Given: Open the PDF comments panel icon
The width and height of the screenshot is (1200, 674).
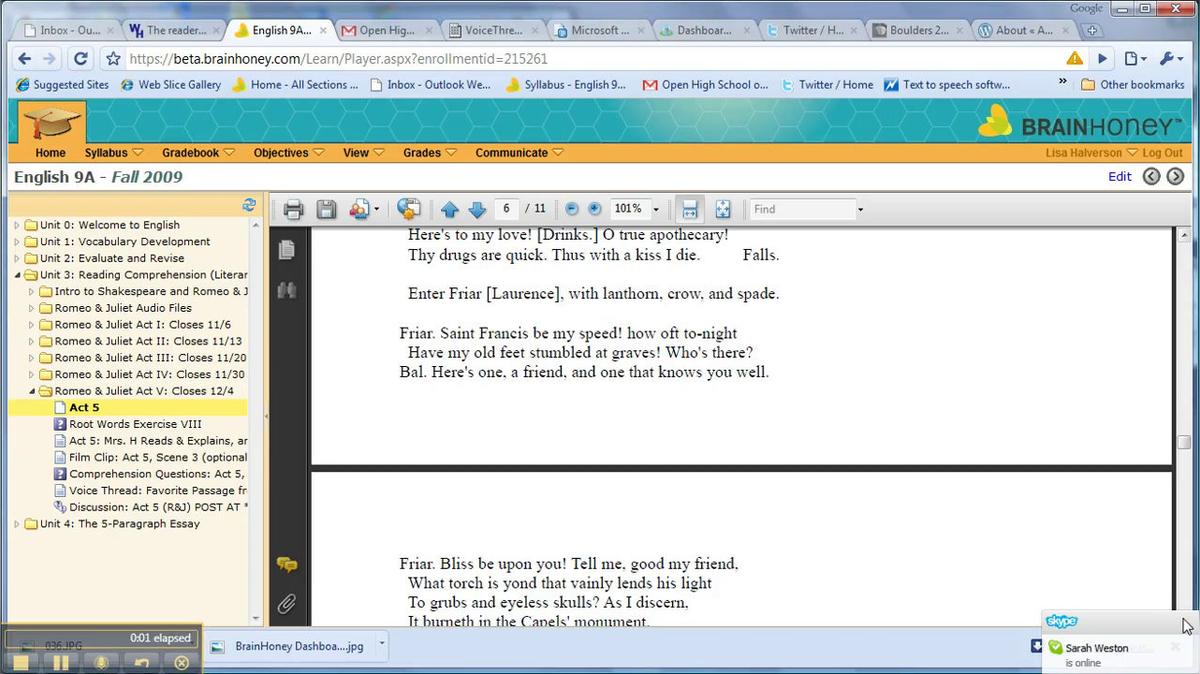Looking at the screenshot, I should click(x=287, y=566).
